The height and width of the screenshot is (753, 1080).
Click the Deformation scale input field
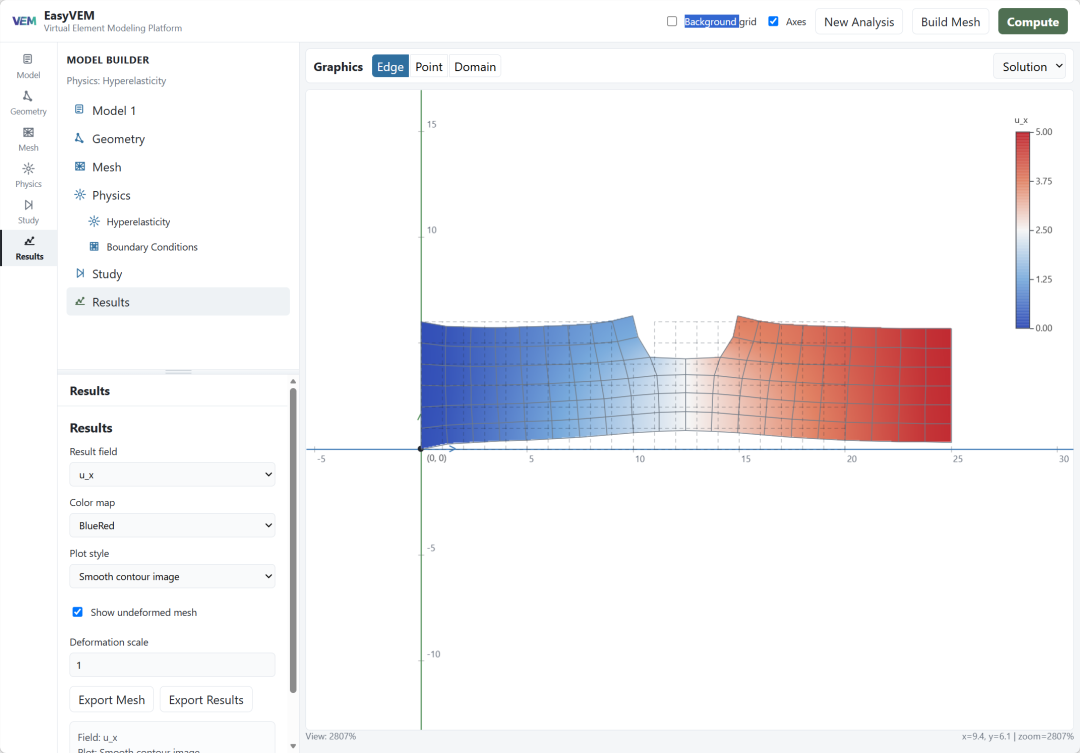tap(172, 665)
